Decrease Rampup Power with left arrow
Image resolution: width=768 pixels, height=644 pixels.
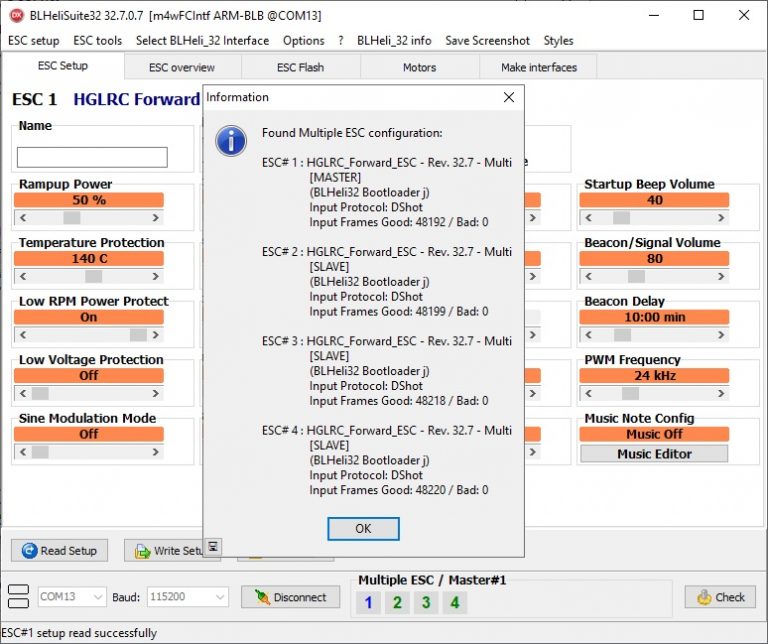(x=23, y=217)
